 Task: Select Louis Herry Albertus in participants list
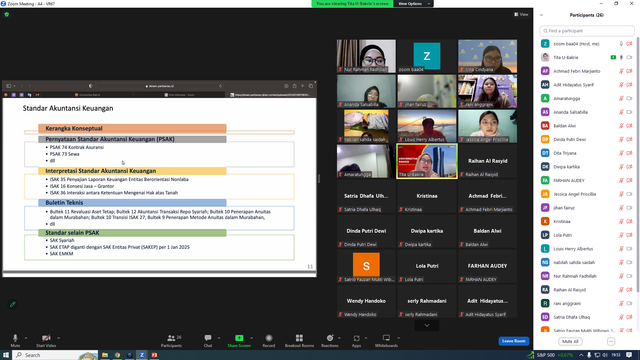click(587, 249)
